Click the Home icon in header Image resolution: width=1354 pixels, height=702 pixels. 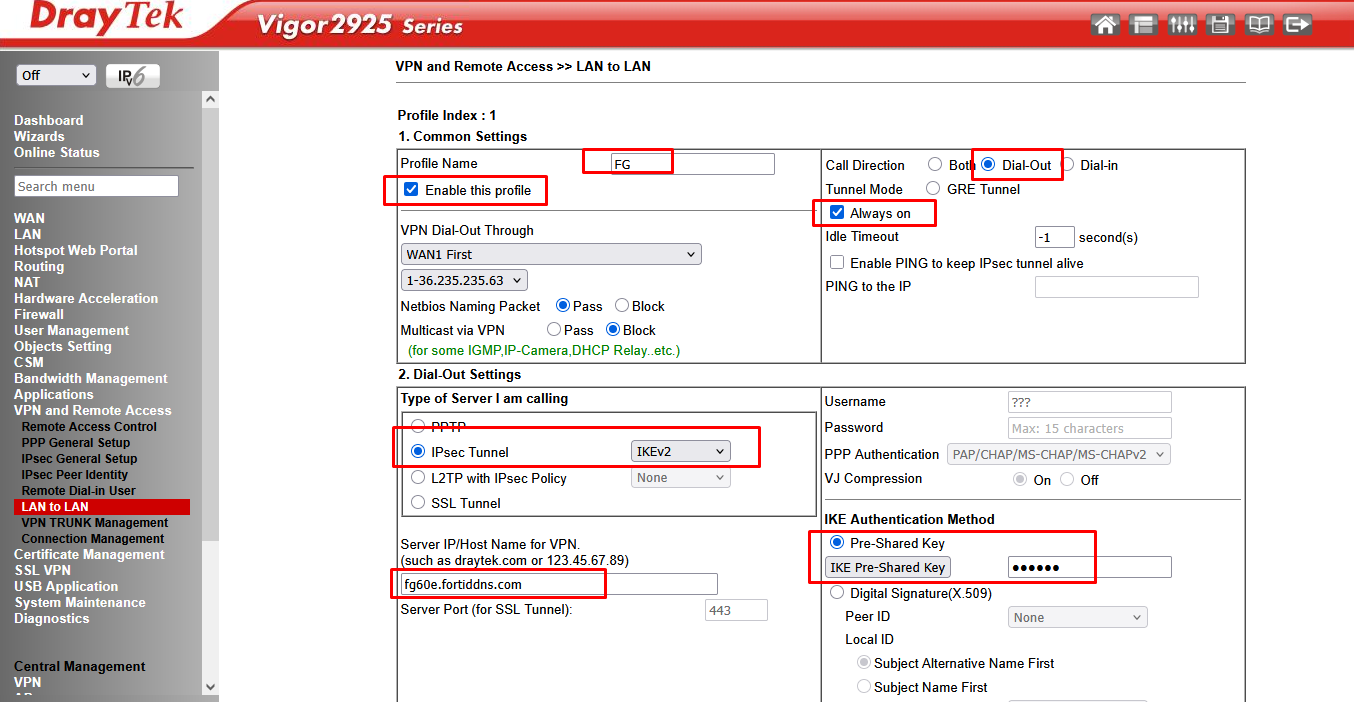tap(1105, 25)
